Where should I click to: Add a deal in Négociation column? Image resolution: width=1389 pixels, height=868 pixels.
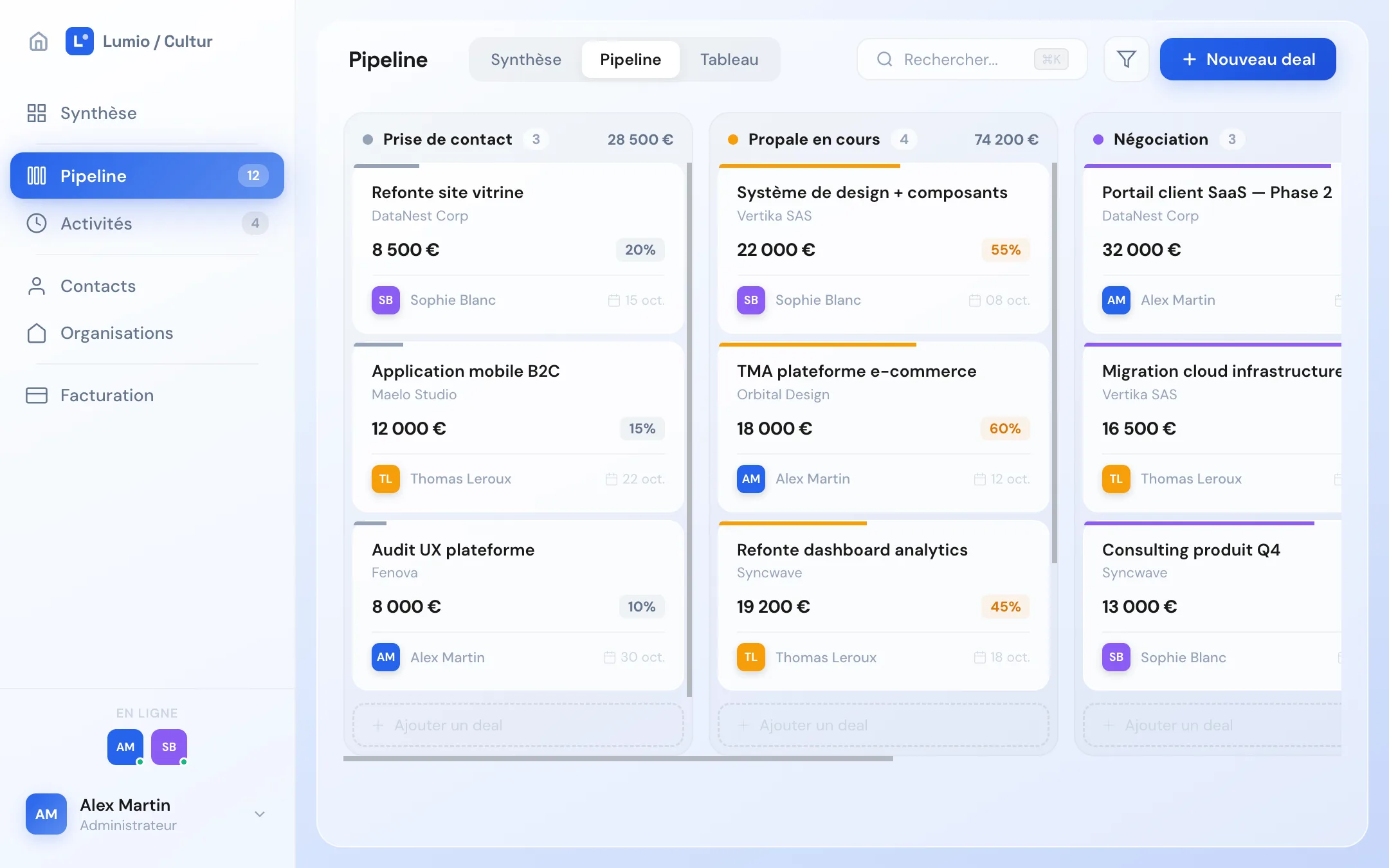[x=1213, y=725]
